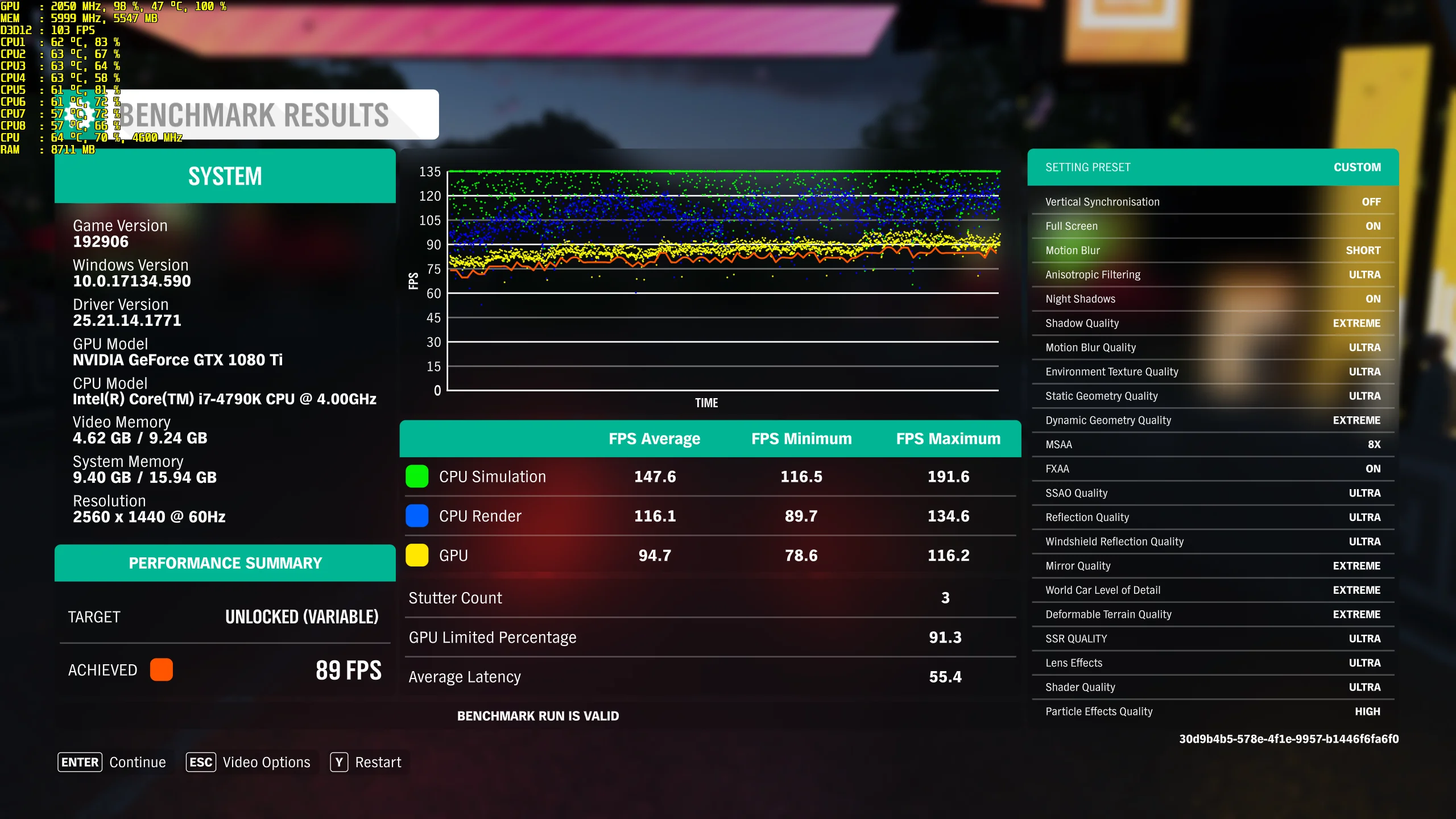Click the FPS Minimum column header

tap(801, 439)
